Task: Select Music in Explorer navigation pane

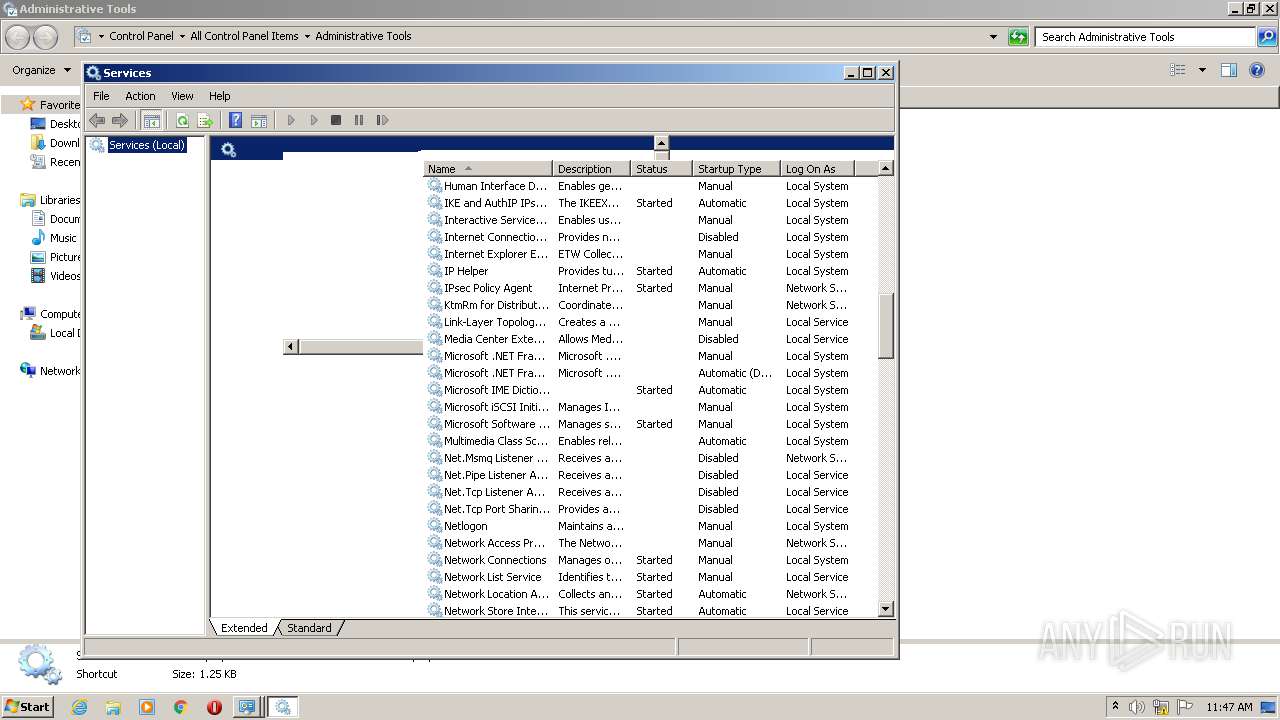Action: tap(54, 238)
